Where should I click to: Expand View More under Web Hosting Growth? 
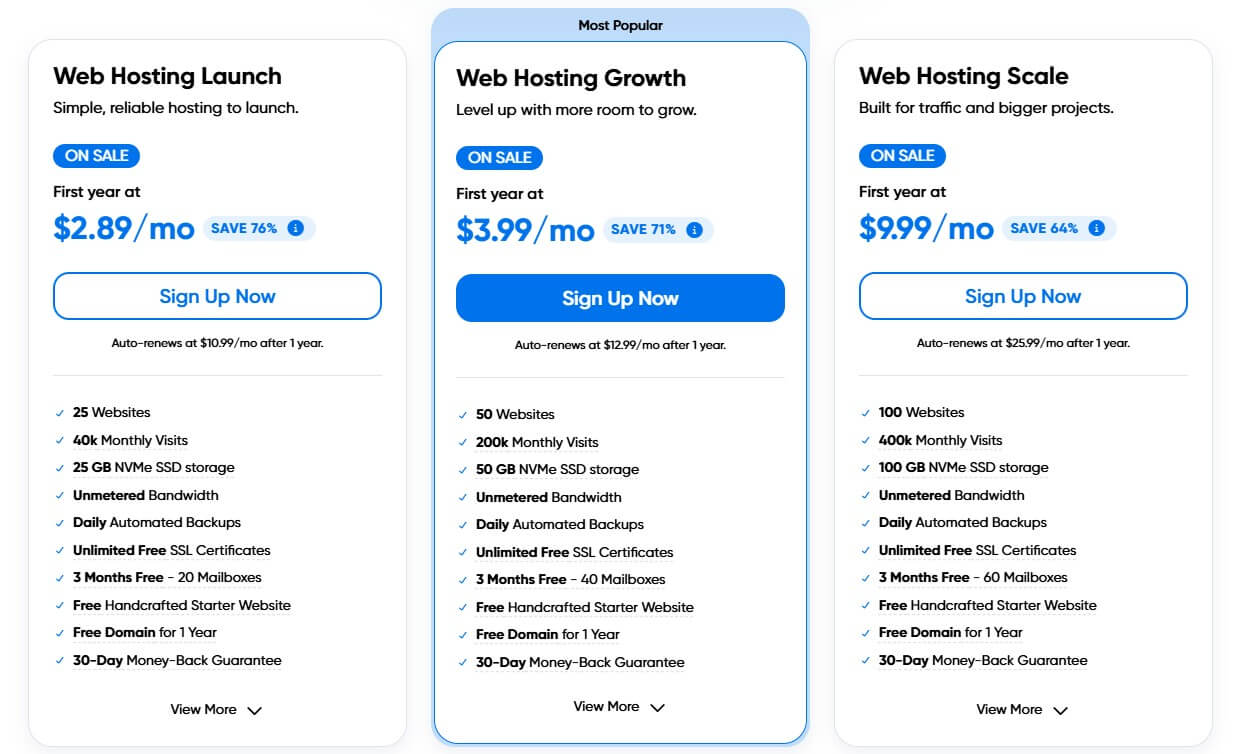pos(619,706)
